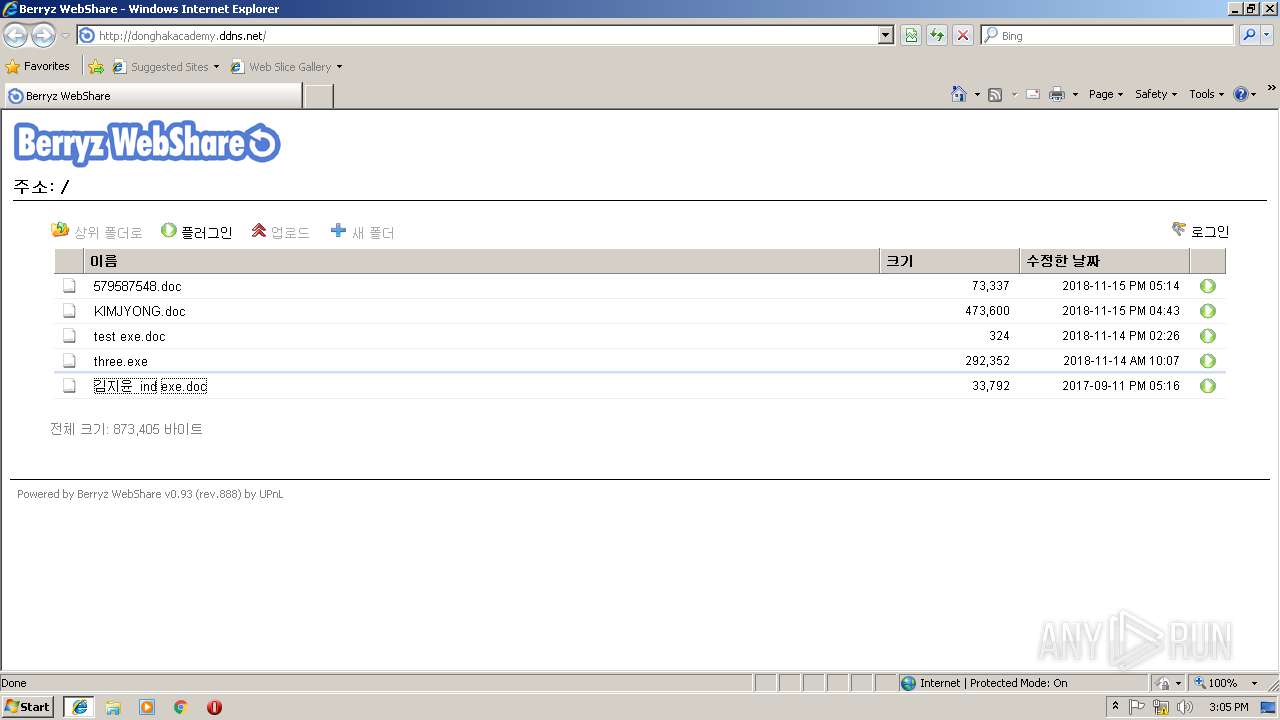Click the Read Mail icon

coord(1033,94)
